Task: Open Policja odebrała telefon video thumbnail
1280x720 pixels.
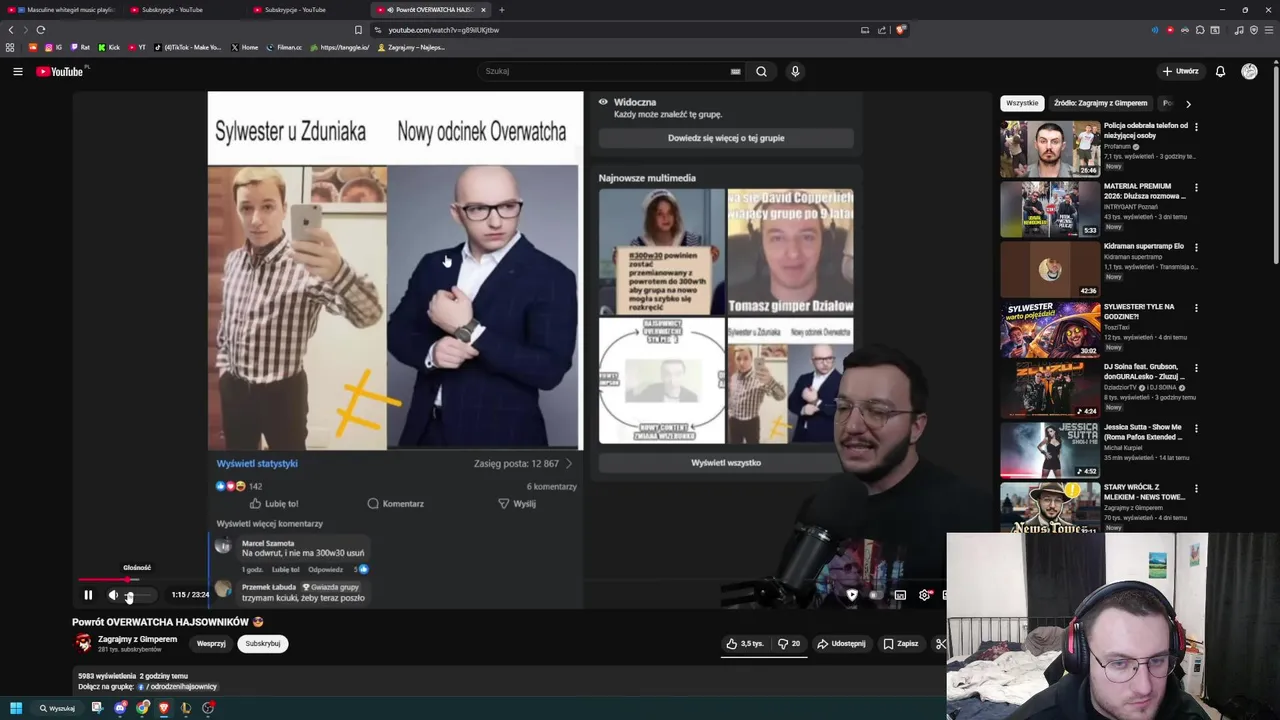Action: coord(1050,149)
